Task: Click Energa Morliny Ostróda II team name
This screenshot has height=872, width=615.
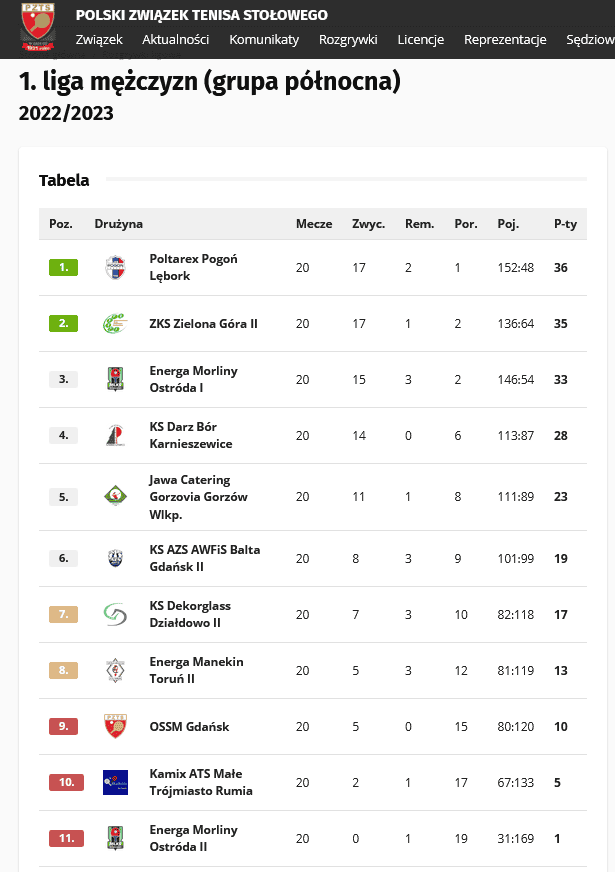Action: (194, 838)
